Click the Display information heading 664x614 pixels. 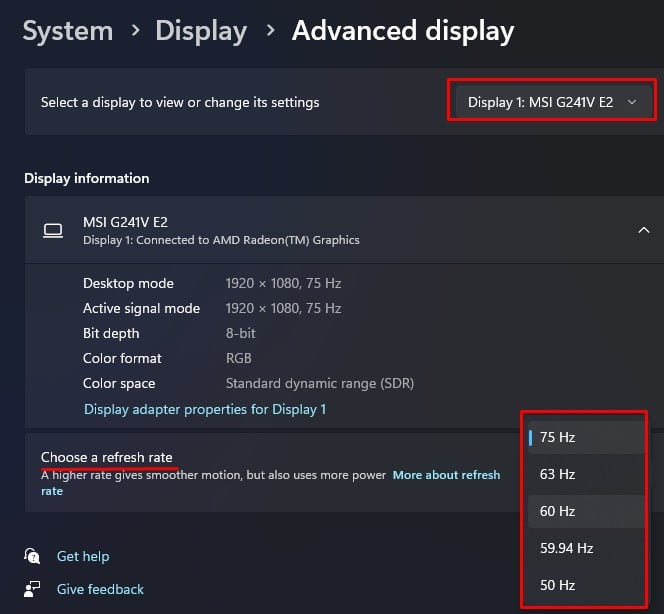point(87,178)
